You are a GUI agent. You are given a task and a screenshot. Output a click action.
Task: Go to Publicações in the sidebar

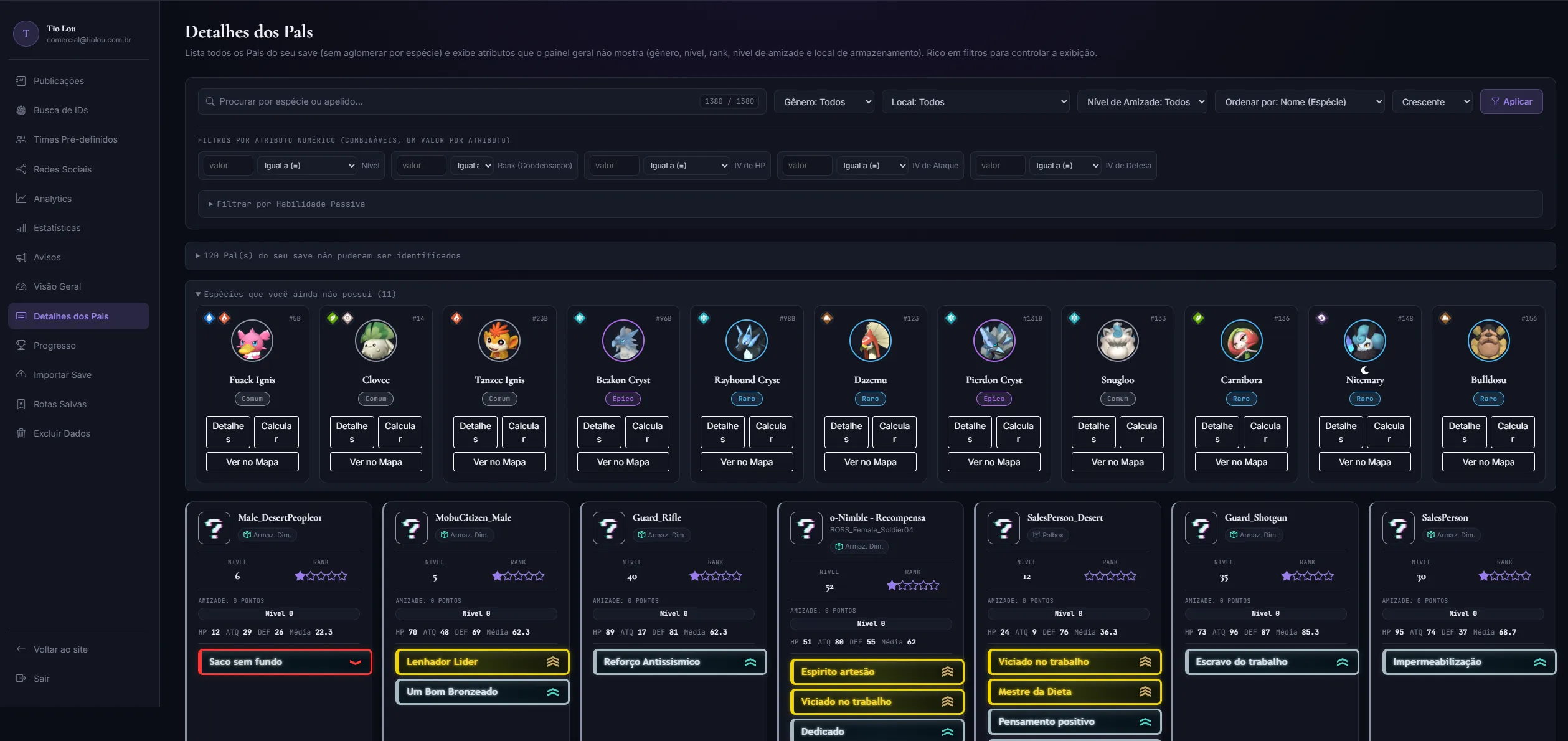78,81
